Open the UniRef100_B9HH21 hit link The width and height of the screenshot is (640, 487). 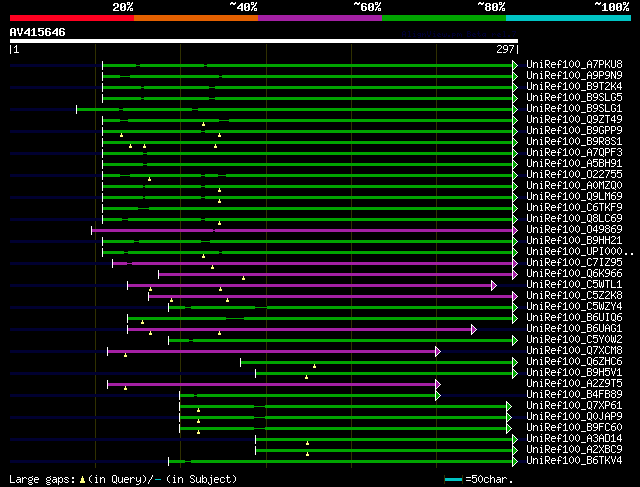[x=574, y=241]
